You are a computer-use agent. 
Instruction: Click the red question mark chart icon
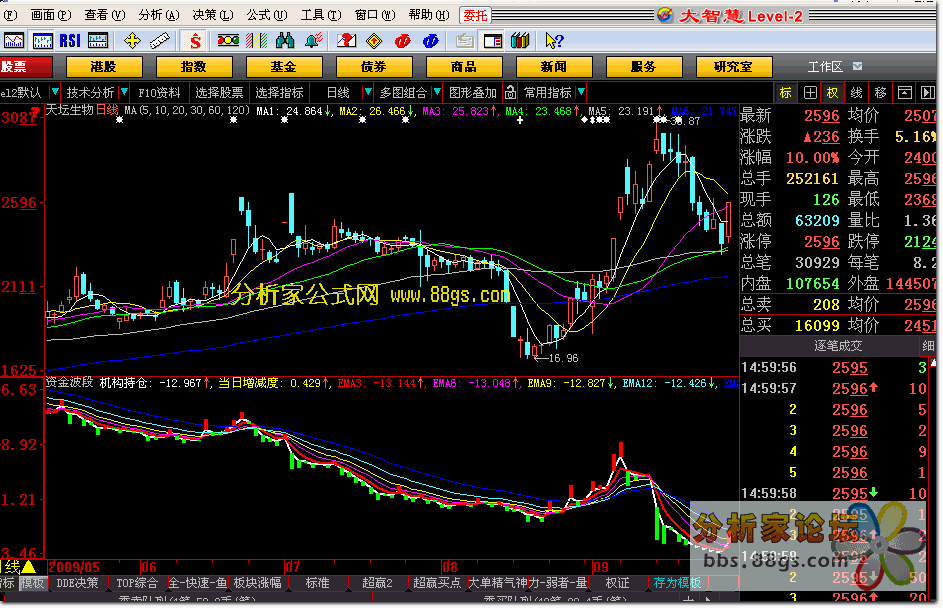[x=346, y=40]
